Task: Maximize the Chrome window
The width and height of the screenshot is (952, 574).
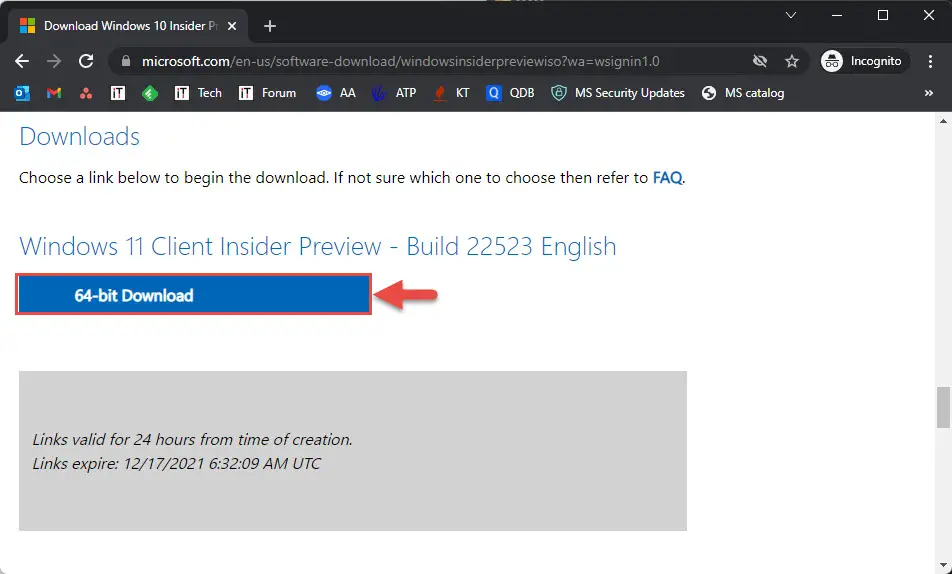Action: click(x=883, y=16)
